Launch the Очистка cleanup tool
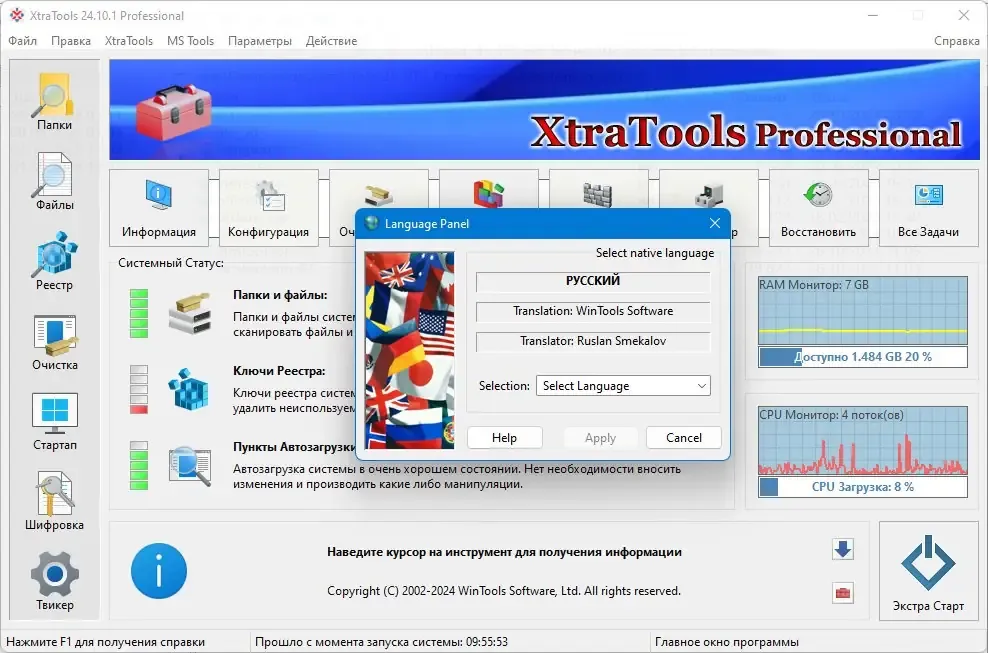Image resolution: width=988 pixels, height=653 pixels. [x=54, y=342]
